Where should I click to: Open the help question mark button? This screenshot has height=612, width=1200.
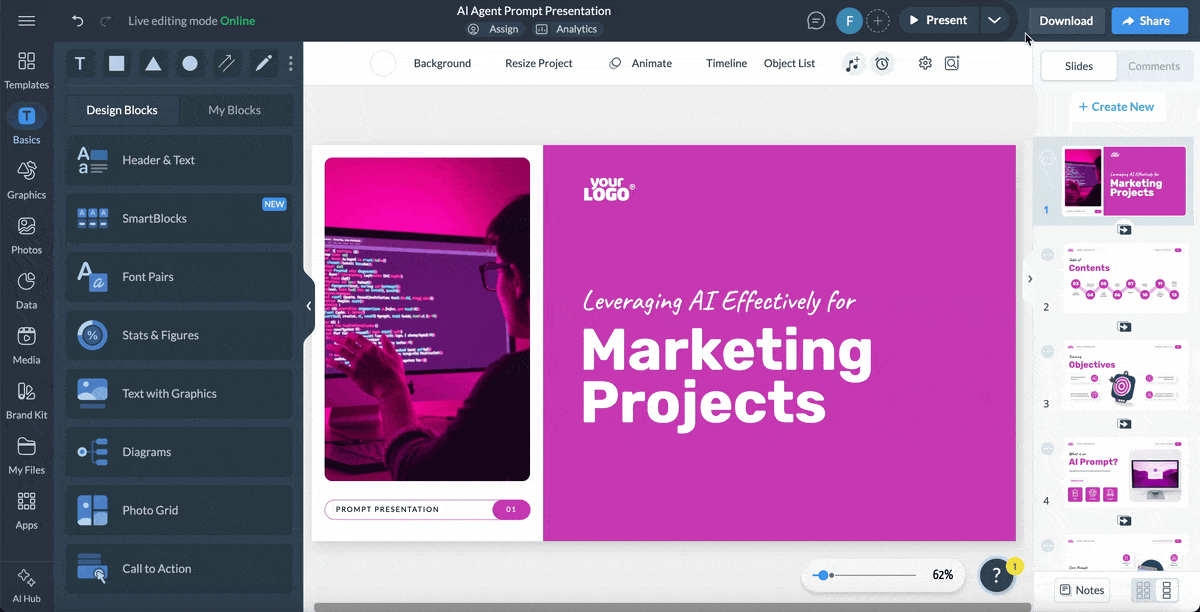click(x=997, y=575)
